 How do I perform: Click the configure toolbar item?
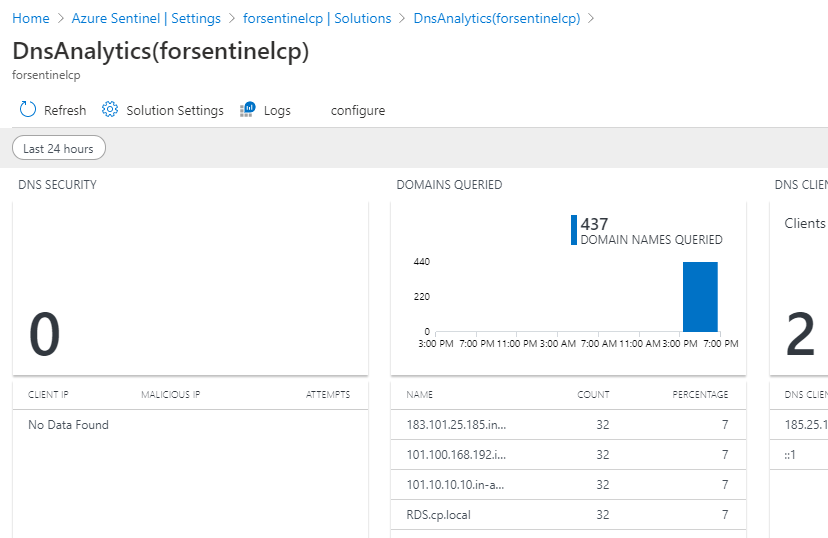click(358, 110)
